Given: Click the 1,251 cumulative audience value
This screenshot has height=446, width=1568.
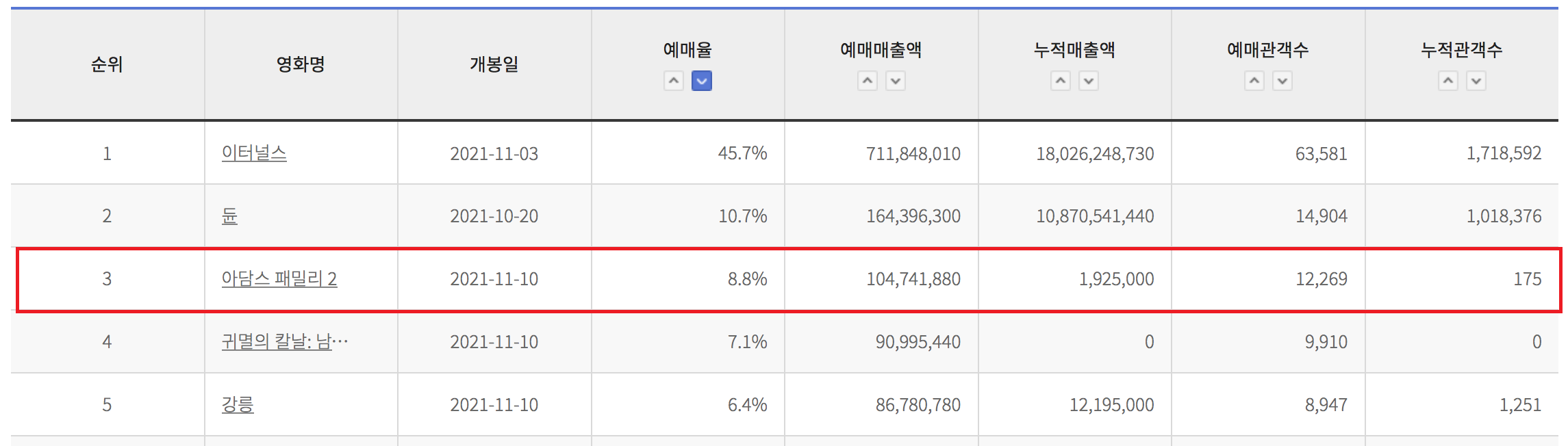Looking at the screenshot, I should coord(1521,405).
